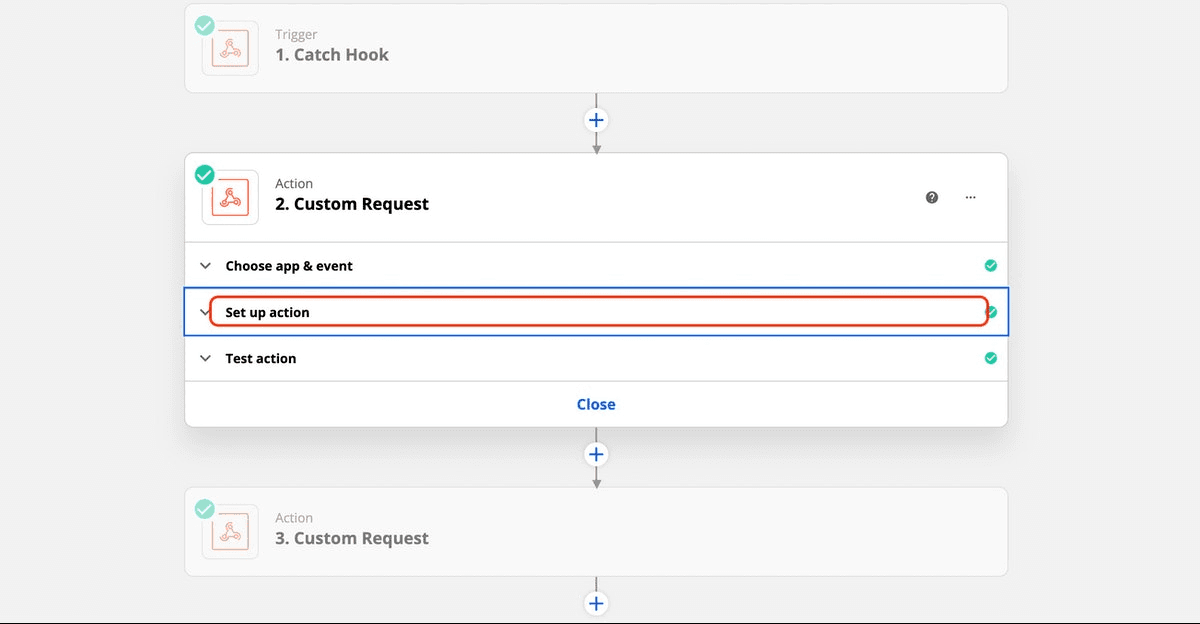This screenshot has width=1200, height=624.
Task: Click green status checkmark on Test action row
Action: pos(990,358)
